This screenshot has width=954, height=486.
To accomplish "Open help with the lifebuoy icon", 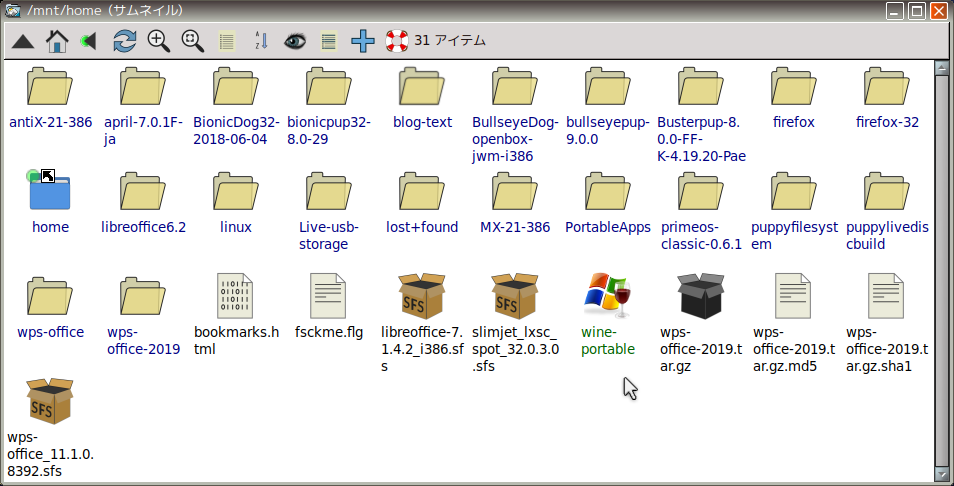I will pos(397,41).
